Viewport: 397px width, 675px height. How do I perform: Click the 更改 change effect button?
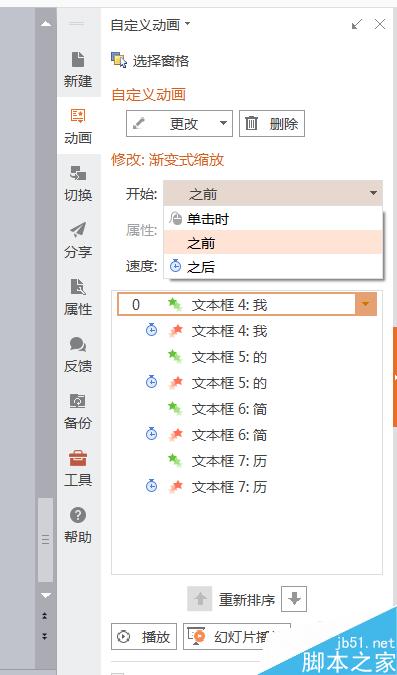pos(179,124)
